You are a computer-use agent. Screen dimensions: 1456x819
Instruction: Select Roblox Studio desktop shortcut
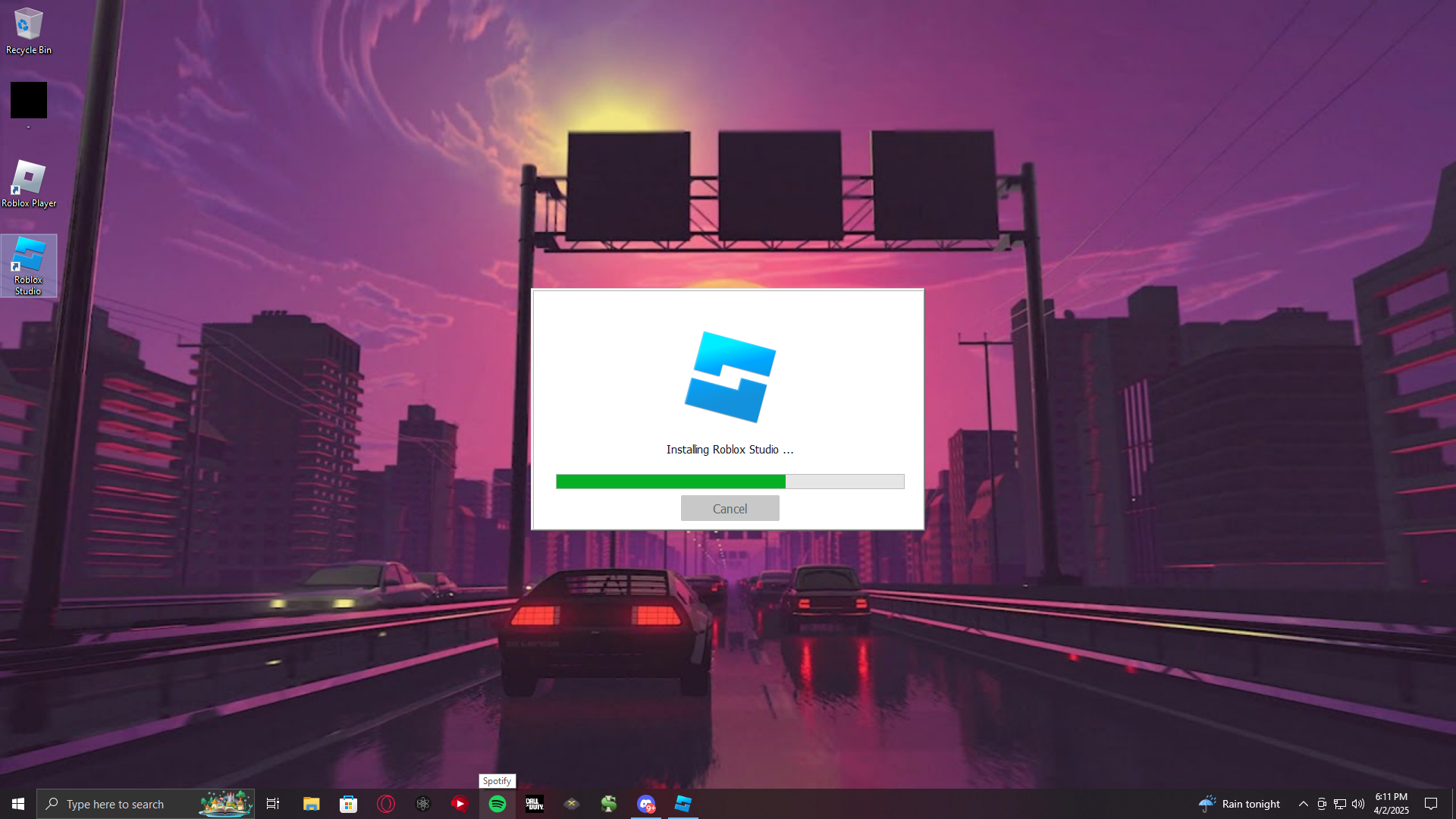point(29,265)
